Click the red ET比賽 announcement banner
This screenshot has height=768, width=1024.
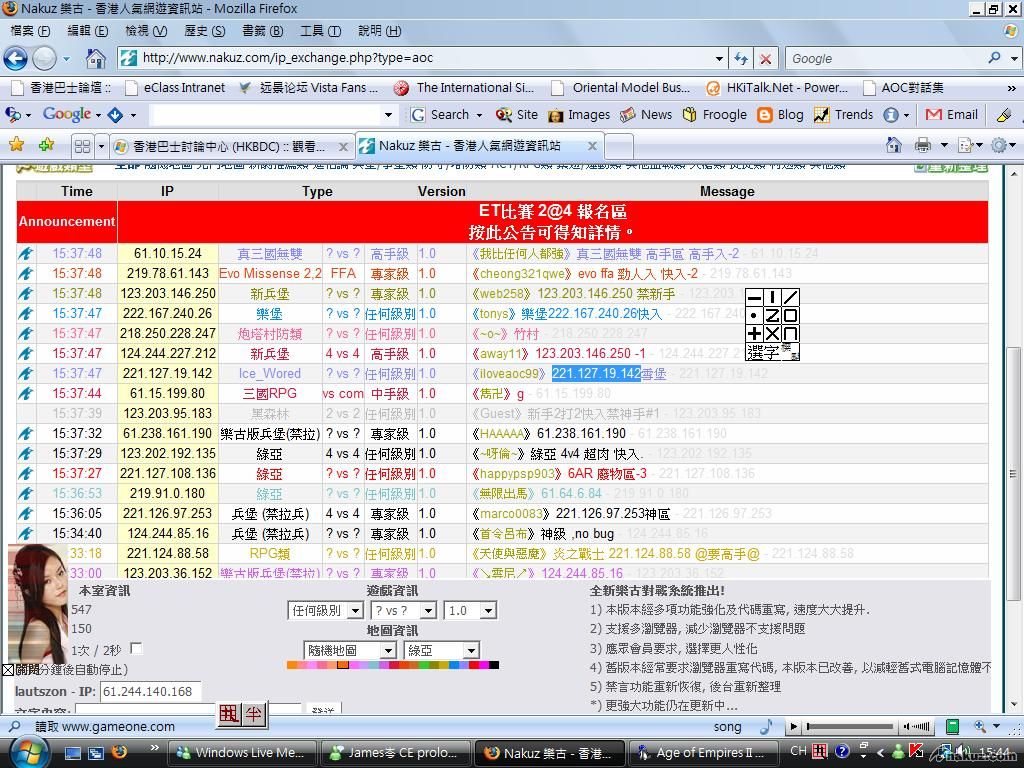pyautogui.click(x=552, y=222)
